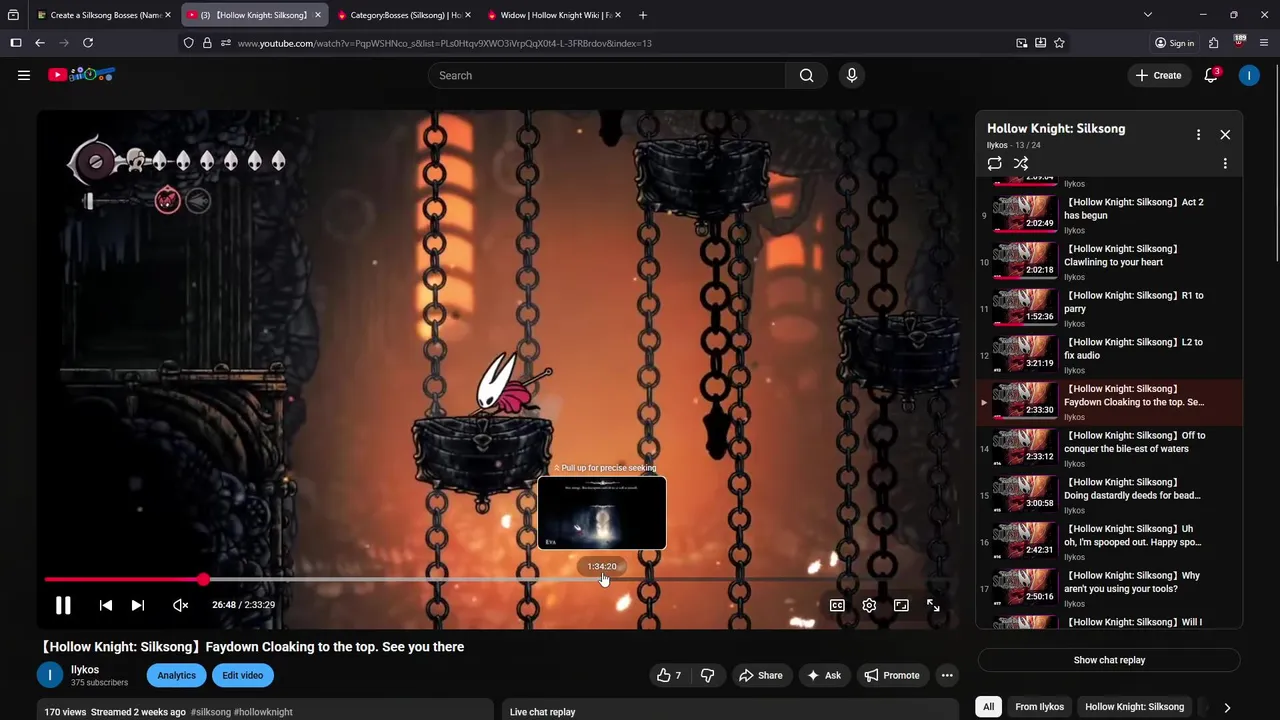This screenshot has height=720, width=1280.
Task: Open player settings gear
Action: 869,605
